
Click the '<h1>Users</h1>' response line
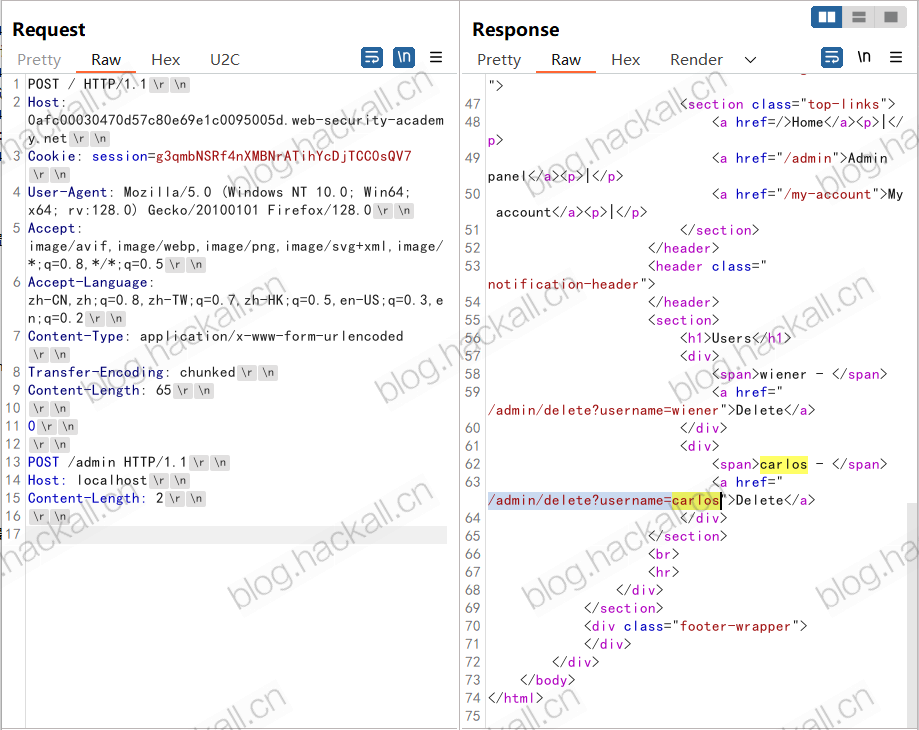click(736, 338)
